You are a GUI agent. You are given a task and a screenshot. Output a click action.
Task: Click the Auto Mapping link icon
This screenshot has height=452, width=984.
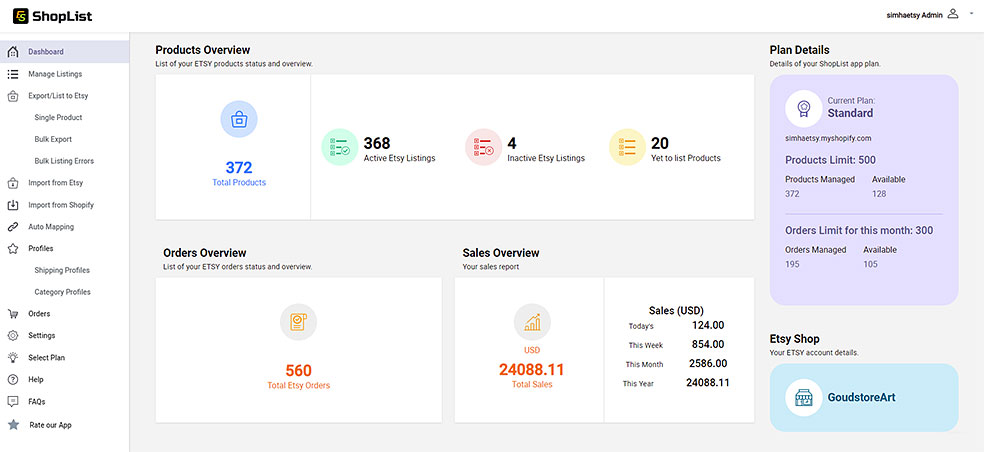tap(13, 227)
